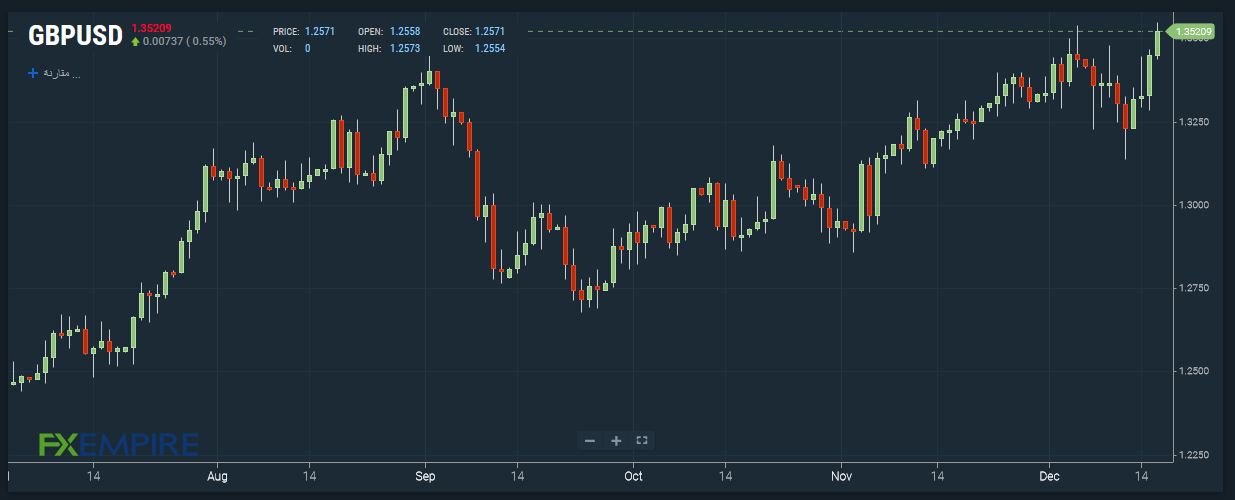The width and height of the screenshot is (1235, 500).
Task: Click the 0.00737 (0.55%) change value
Action: coord(185,41)
